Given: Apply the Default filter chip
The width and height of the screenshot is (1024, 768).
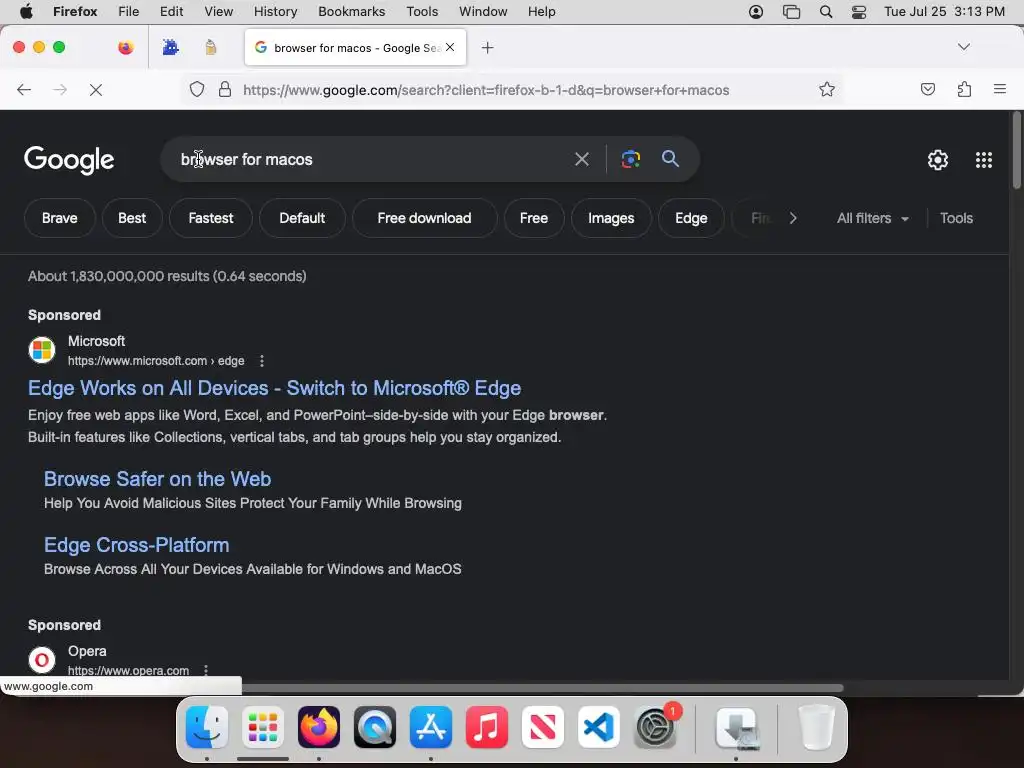Looking at the screenshot, I should pos(302,218).
